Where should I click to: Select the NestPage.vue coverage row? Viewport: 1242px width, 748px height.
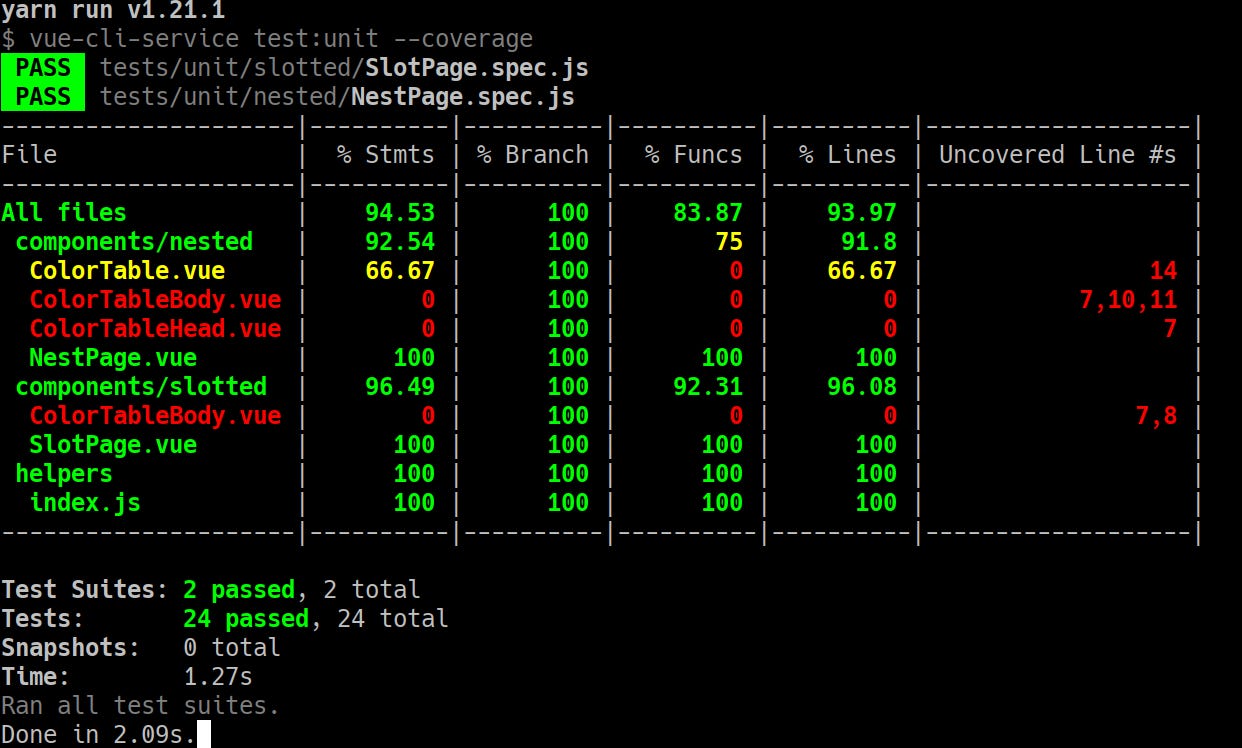point(110,357)
